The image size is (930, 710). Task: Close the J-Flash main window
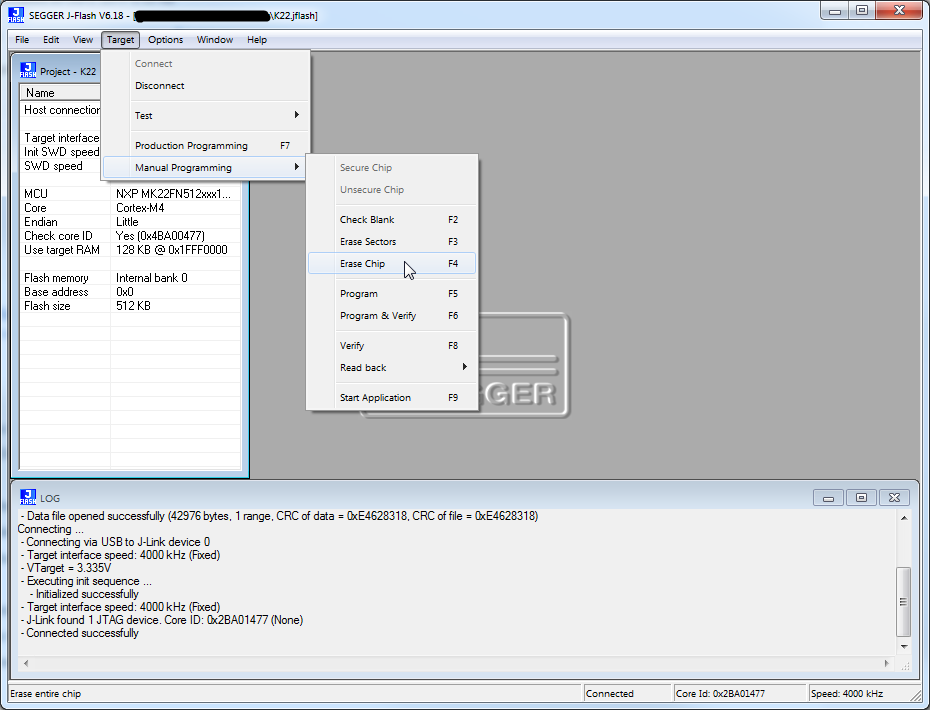tap(899, 11)
